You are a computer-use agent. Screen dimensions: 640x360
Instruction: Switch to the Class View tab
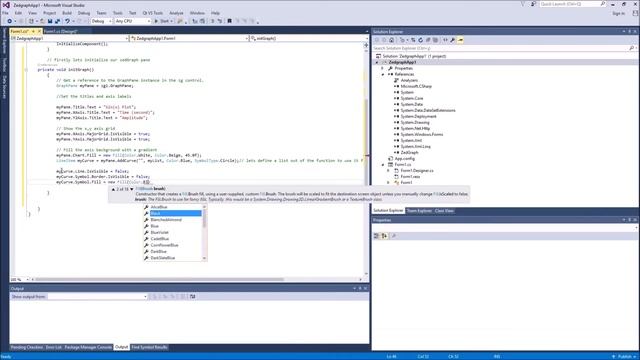click(x=444, y=211)
